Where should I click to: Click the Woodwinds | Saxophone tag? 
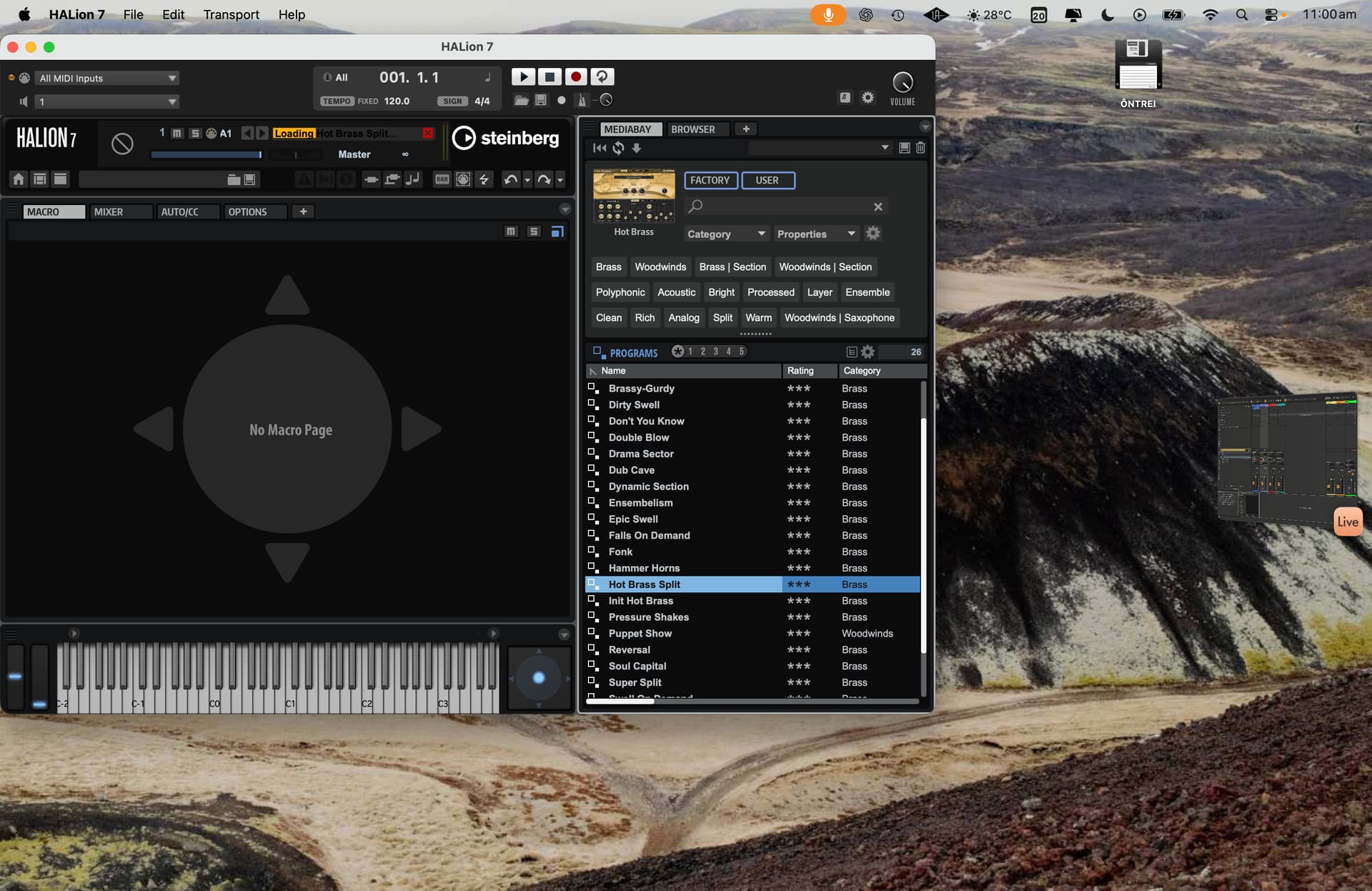(x=839, y=317)
